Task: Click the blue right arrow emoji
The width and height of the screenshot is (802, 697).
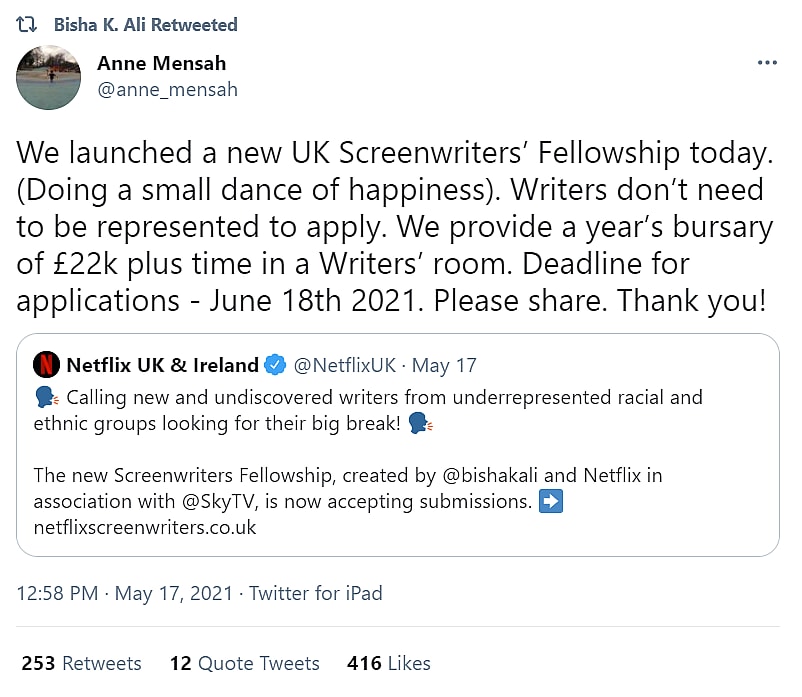Action: pyautogui.click(x=550, y=501)
